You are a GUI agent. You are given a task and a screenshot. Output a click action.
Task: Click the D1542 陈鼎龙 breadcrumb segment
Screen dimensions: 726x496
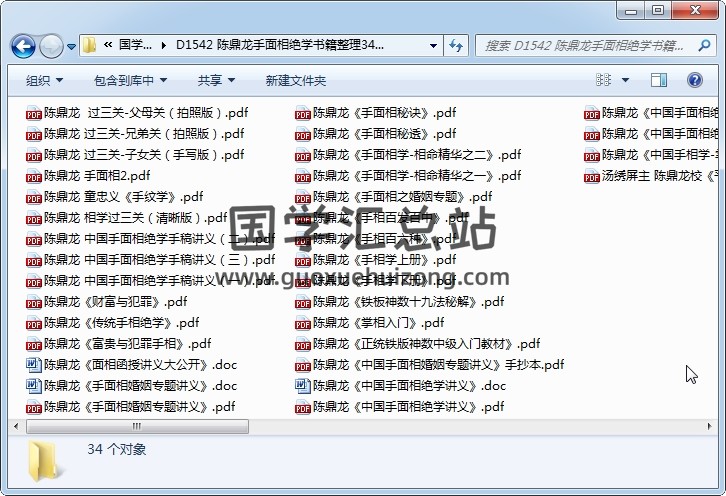pos(280,45)
